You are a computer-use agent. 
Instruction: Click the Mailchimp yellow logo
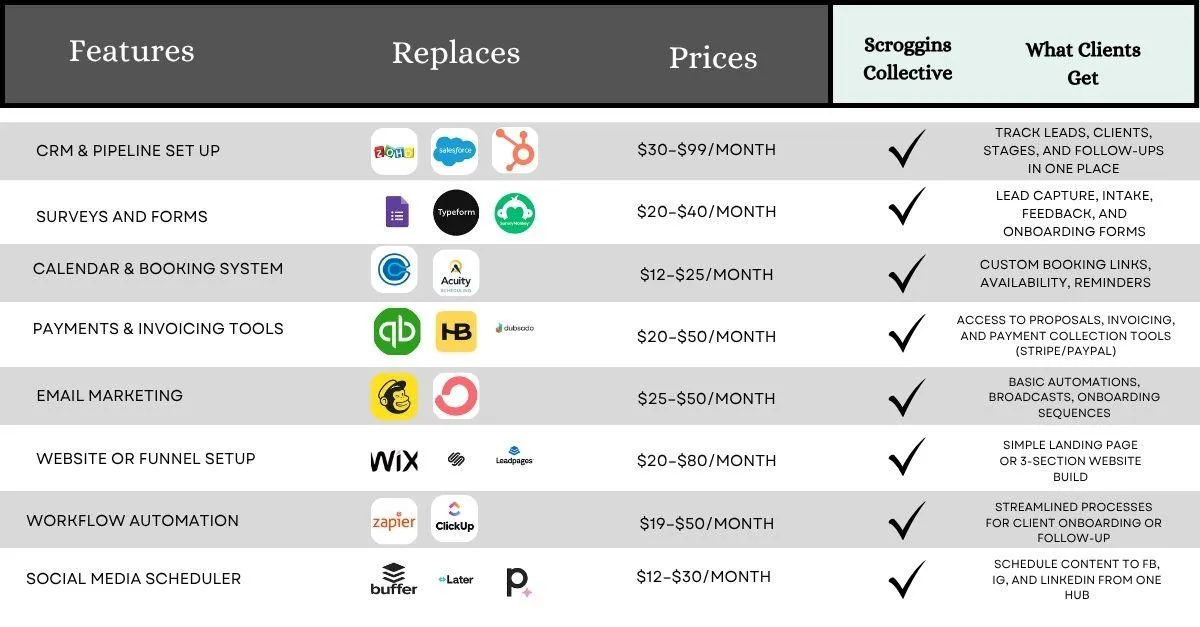point(394,396)
